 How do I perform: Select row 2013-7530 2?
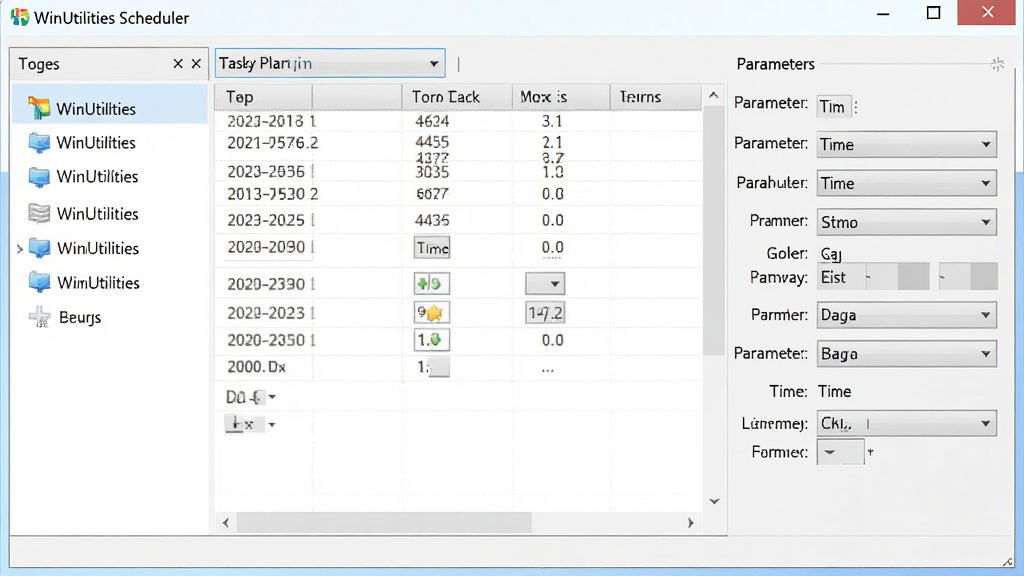[x=458, y=194]
